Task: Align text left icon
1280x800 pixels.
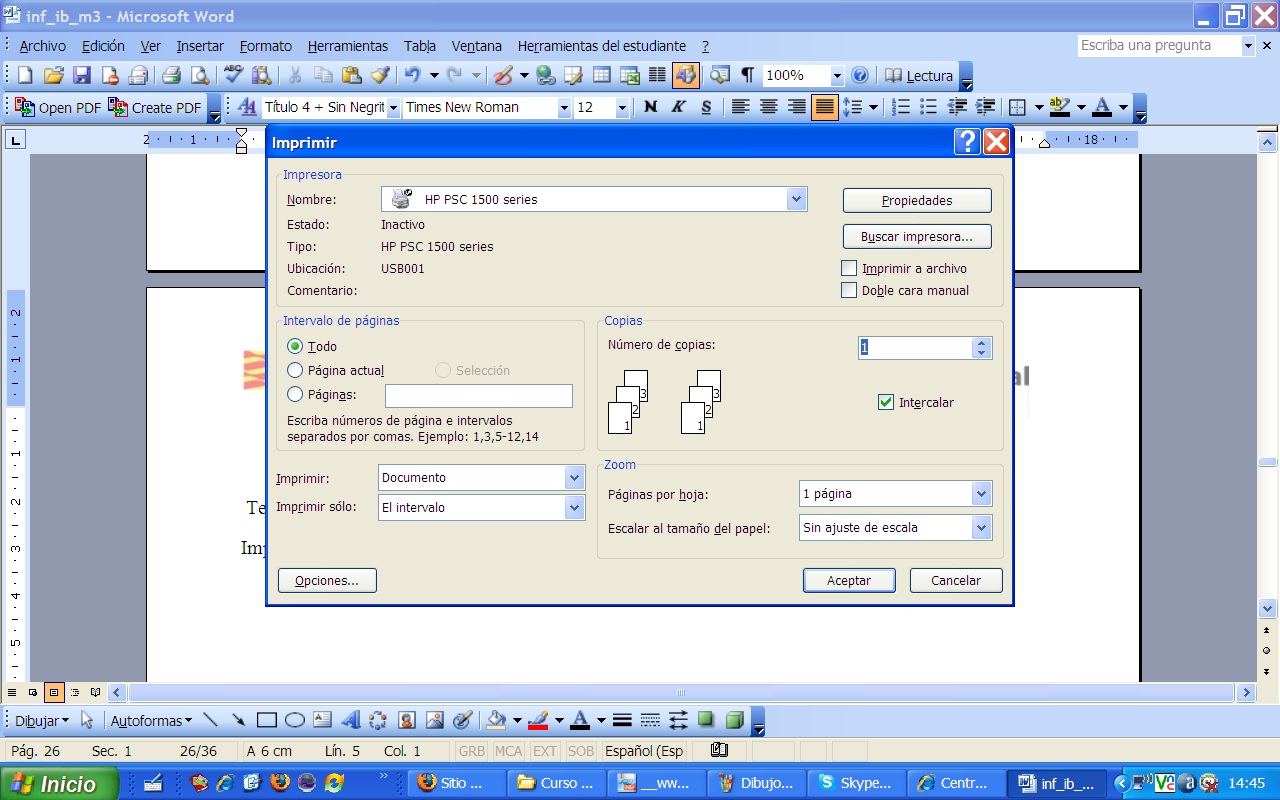Action: tap(740, 107)
